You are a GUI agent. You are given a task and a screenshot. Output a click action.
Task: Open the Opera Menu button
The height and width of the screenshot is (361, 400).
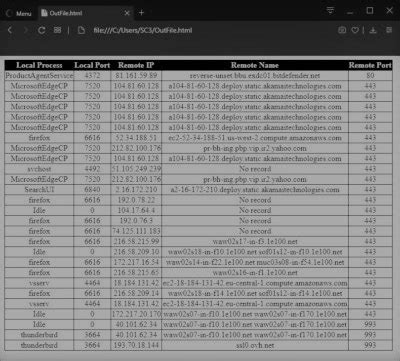click(19, 13)
